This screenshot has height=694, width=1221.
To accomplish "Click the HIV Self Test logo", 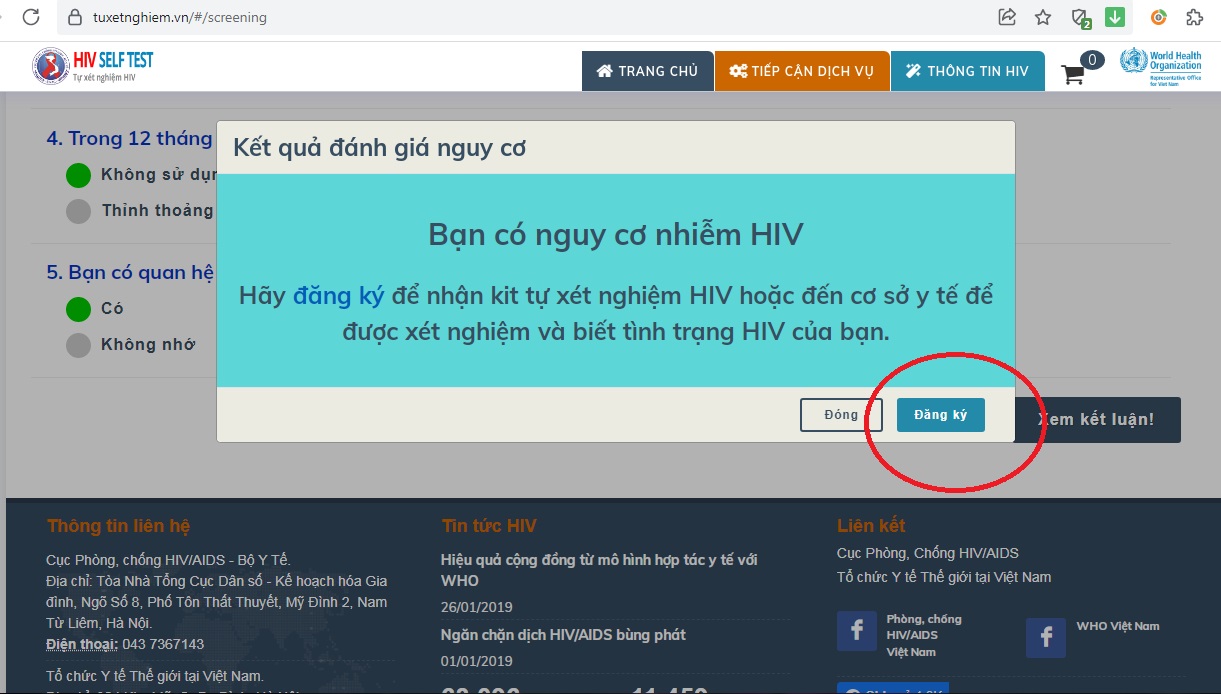I will pyautogui.click(x=93, y=66).
